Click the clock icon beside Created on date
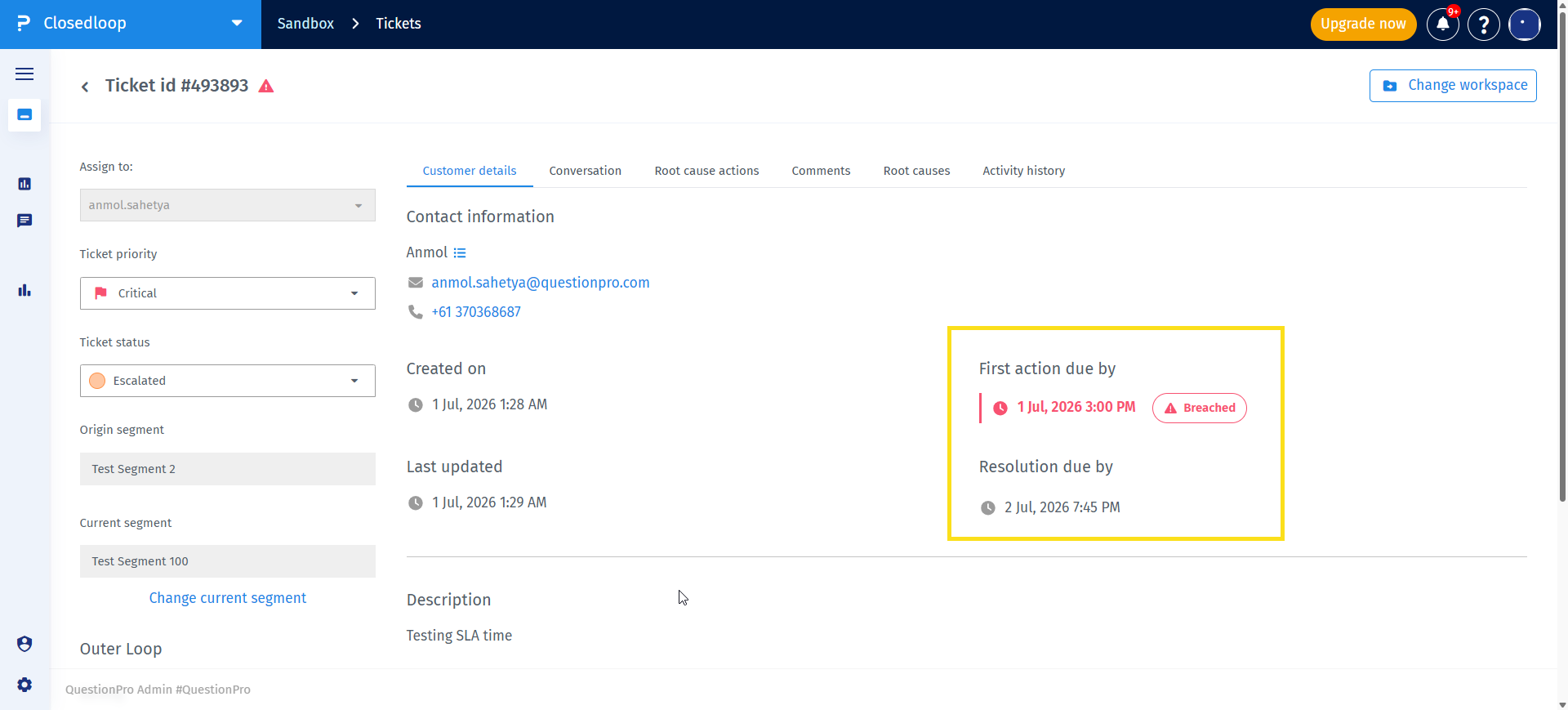 (416, 405)
